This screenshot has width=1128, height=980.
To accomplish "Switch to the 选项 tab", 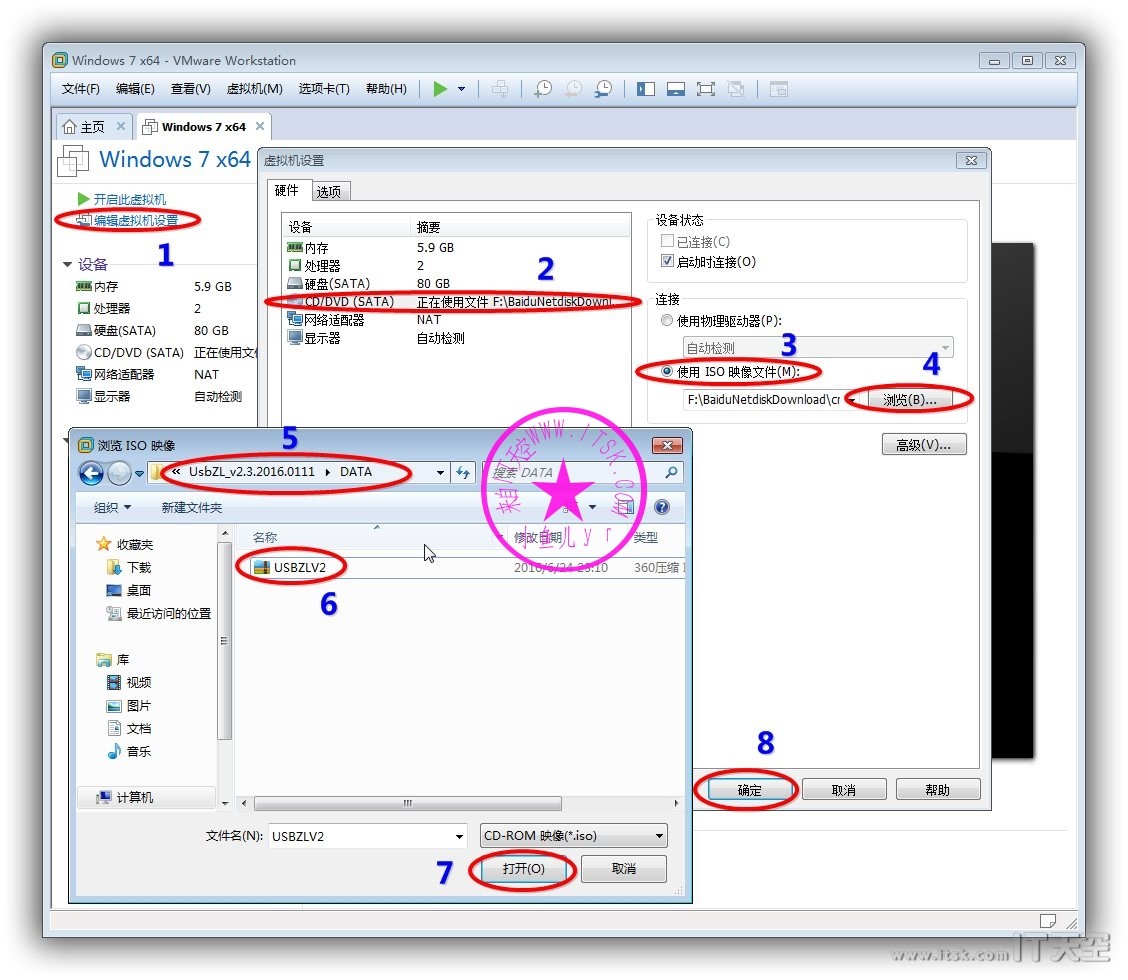I will pyautogui.click(x=328, y=192).
